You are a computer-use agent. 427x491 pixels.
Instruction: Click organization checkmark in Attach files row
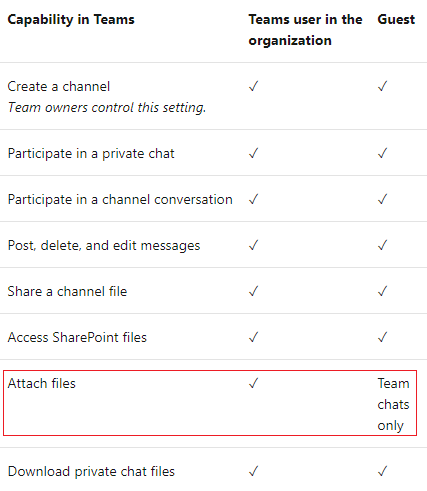tap(253, 383)
